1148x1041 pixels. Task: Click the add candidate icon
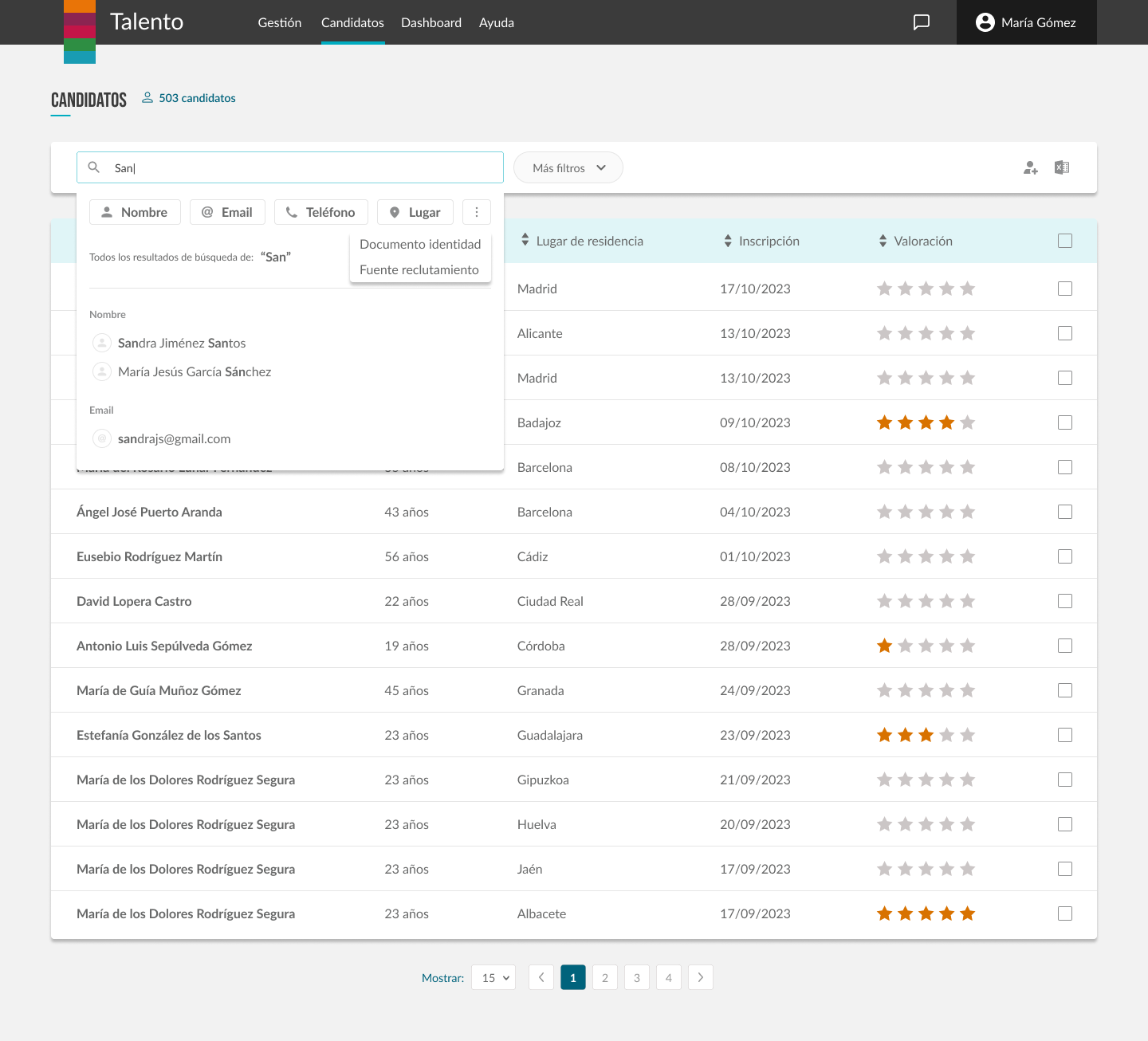click(x=1030, y=167)
